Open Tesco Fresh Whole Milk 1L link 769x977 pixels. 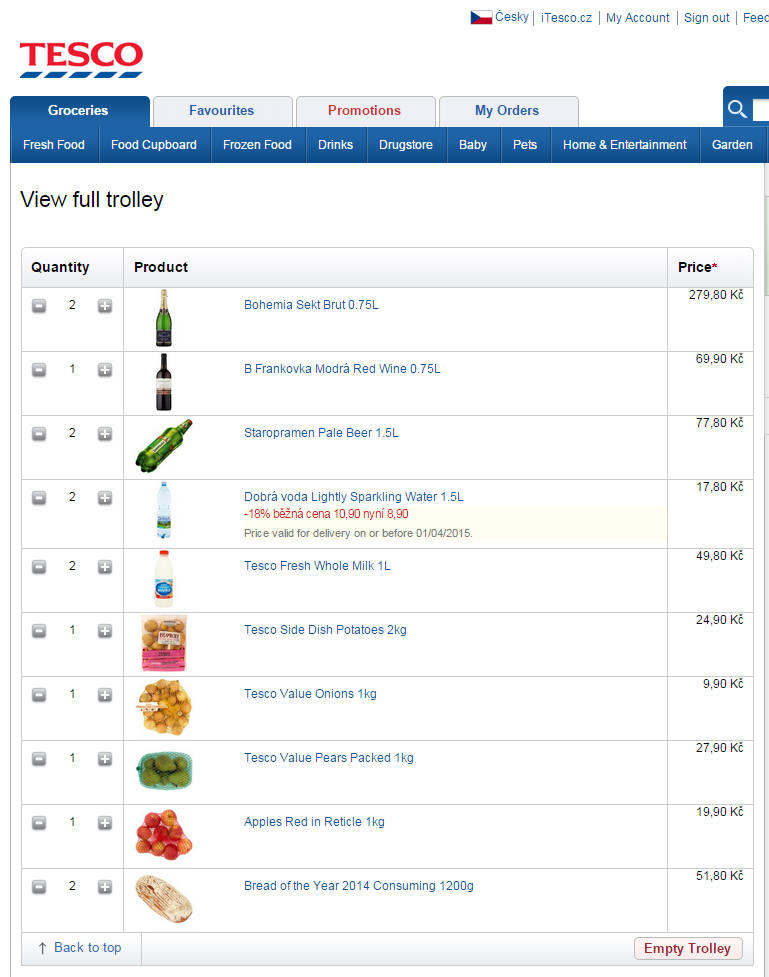317,566
